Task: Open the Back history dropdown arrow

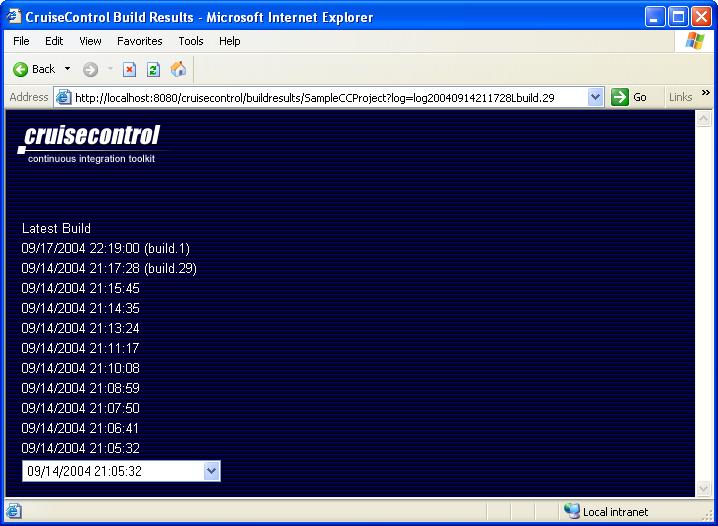Action: (67, 69)
